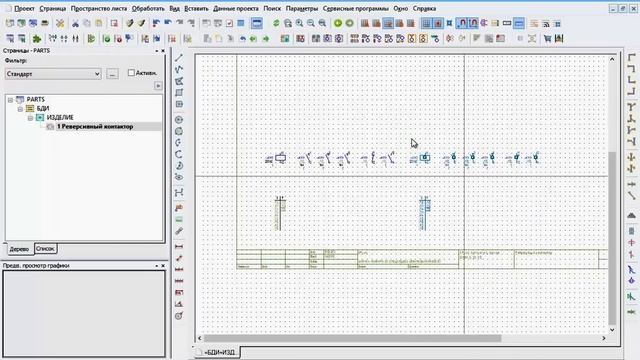Toggle snap-to-grid button with red dot

click(438, 23)
